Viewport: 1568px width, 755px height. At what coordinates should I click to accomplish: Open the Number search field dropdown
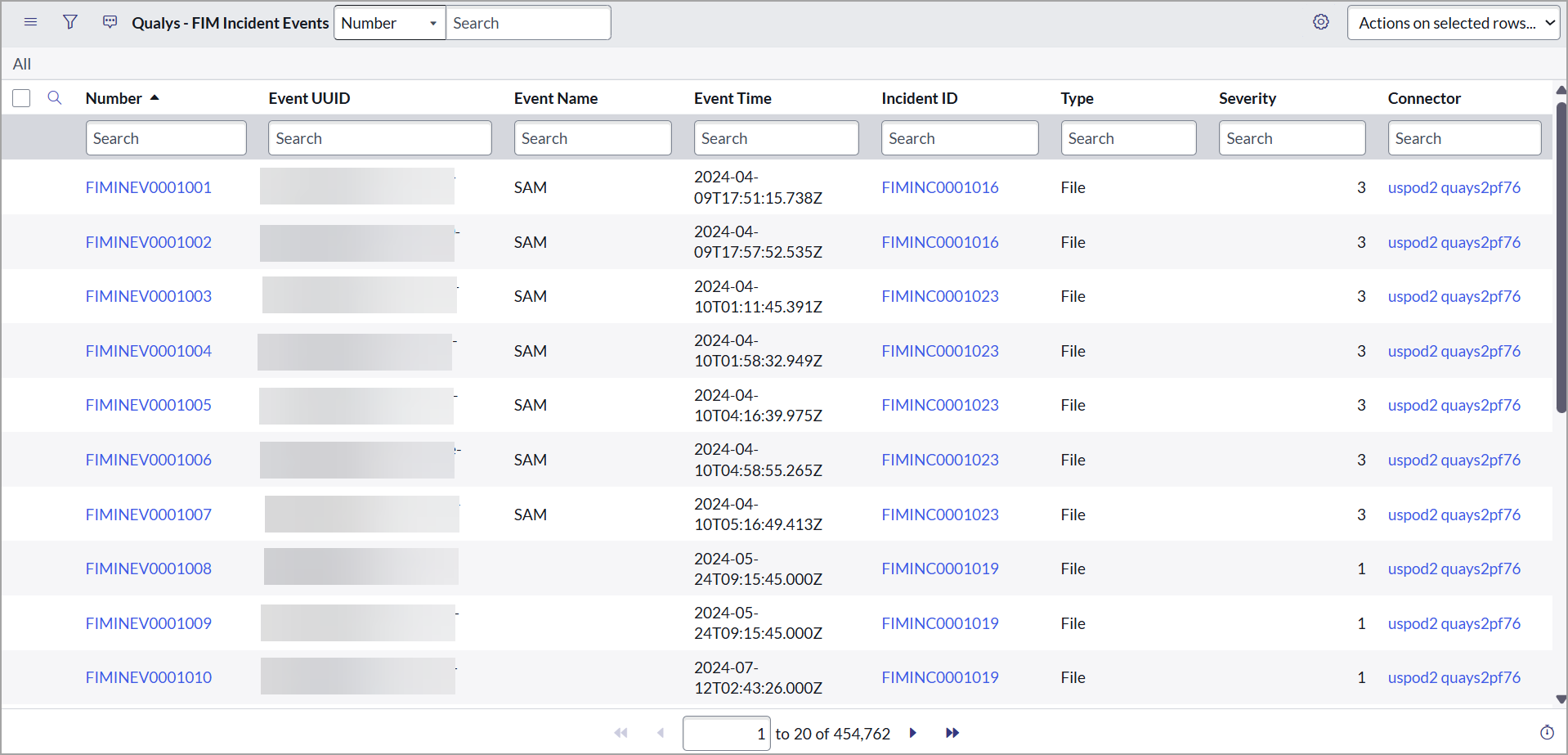[x=389, y=23]
